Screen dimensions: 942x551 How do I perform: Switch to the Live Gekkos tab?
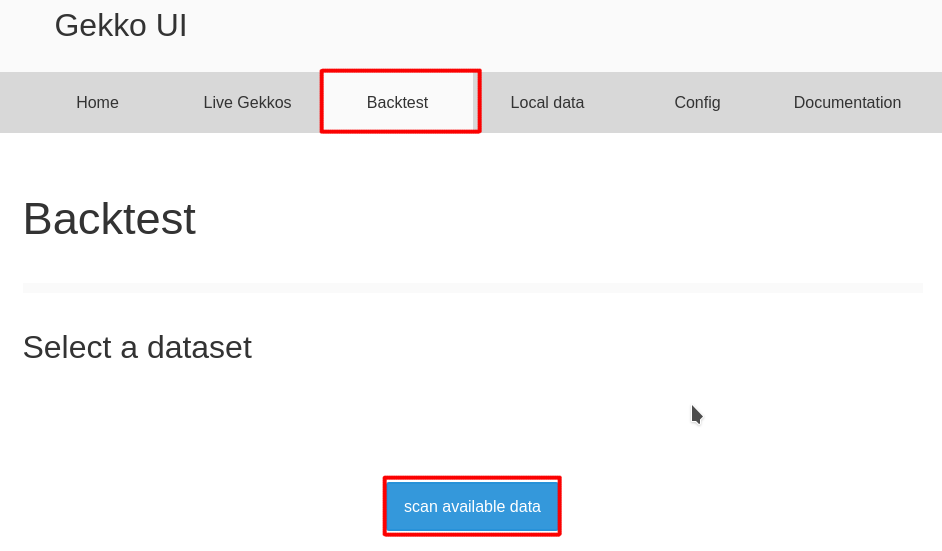247,102
